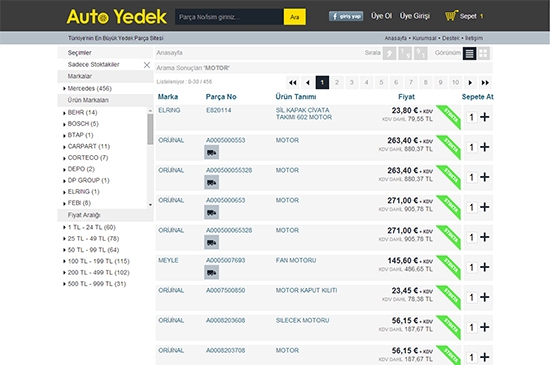Open page 2 of results
Image resolution: width=550 pixels, height=365 pixels.
pos(337,83)
